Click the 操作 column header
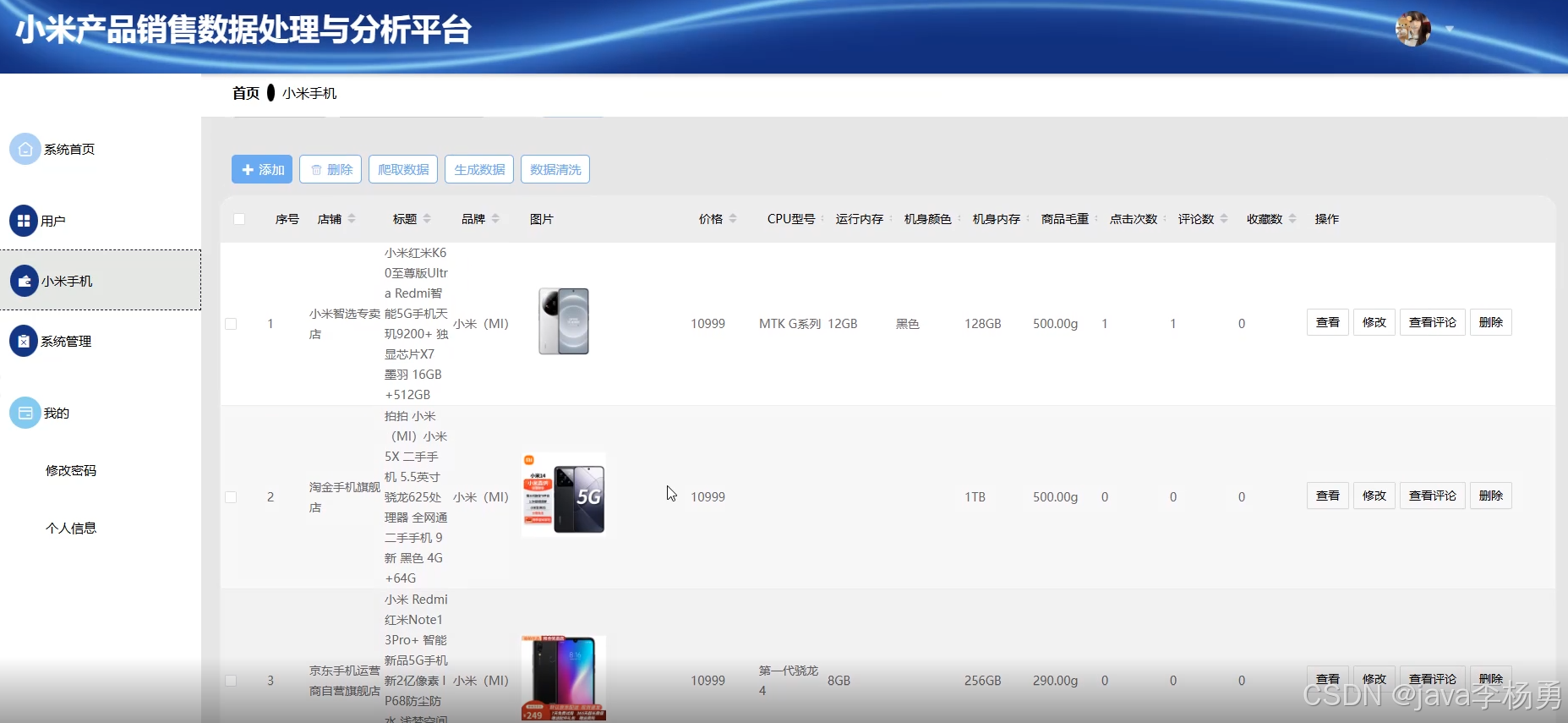Viewport: 1568px width, 723px height. [1327, 219]
